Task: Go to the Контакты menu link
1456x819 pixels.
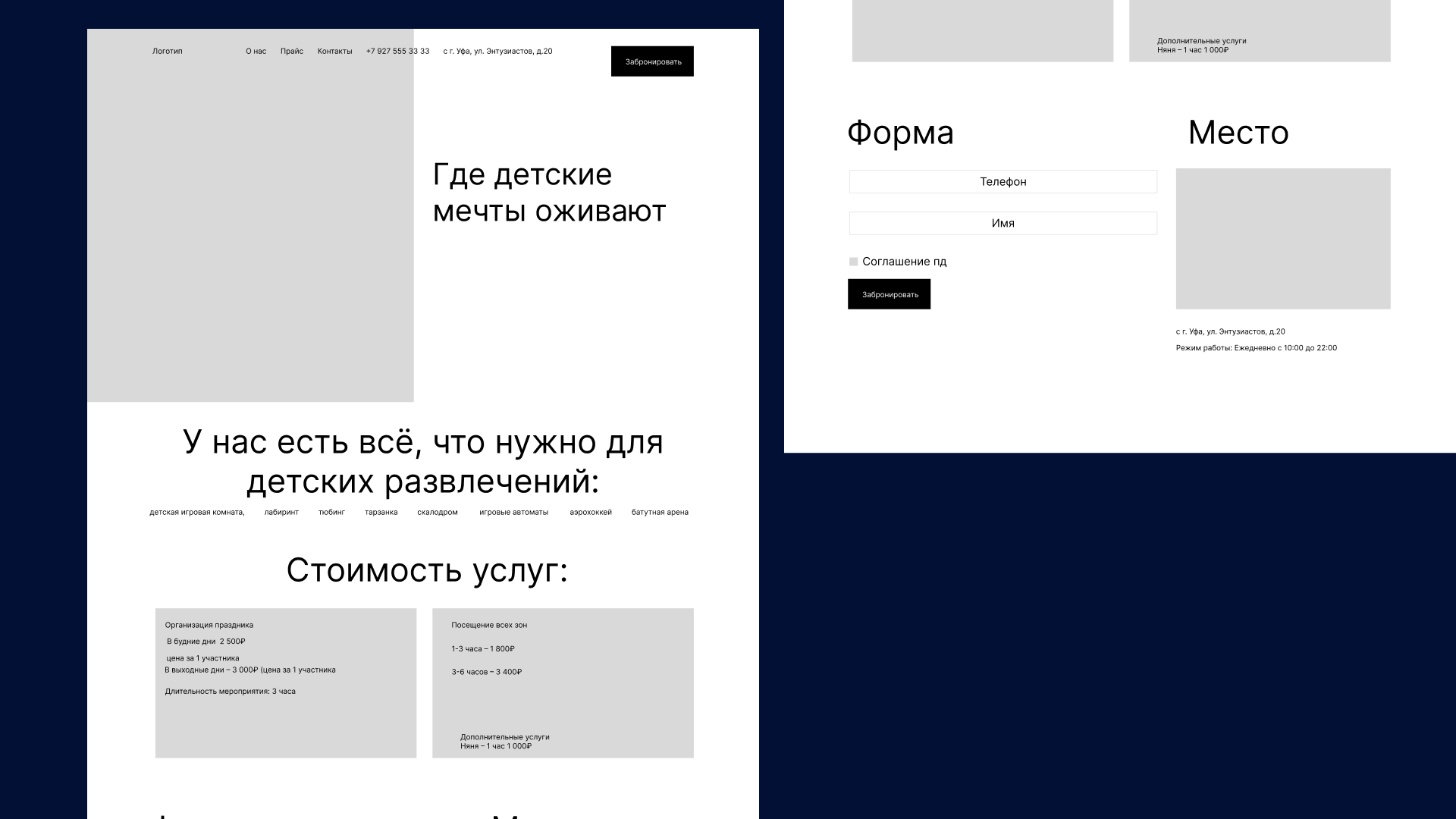Action: [334, 52]
